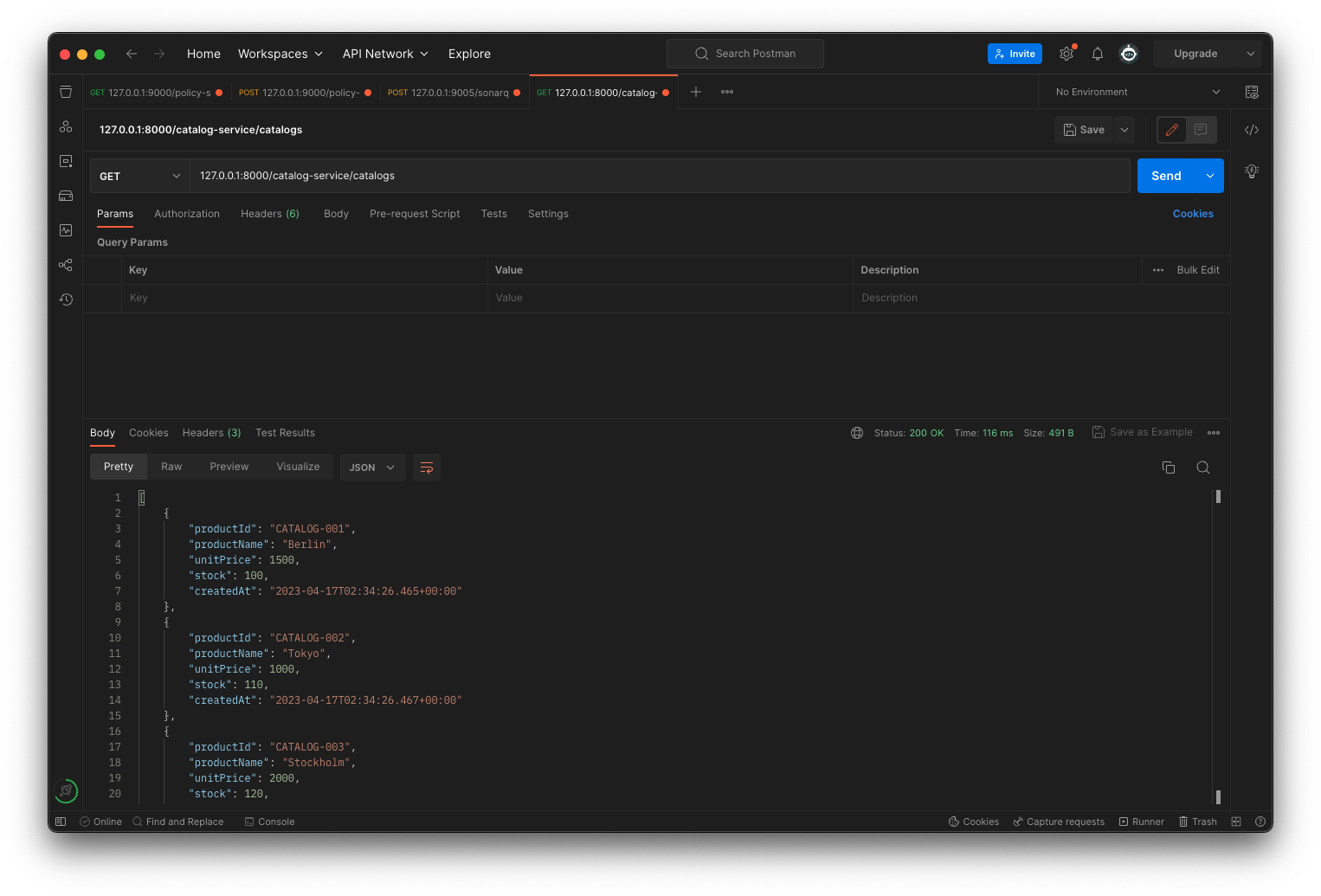This screenshot has width=1321, height=896.
Task: Open query params column options ellipsis
Action: tap(1158, 270)
